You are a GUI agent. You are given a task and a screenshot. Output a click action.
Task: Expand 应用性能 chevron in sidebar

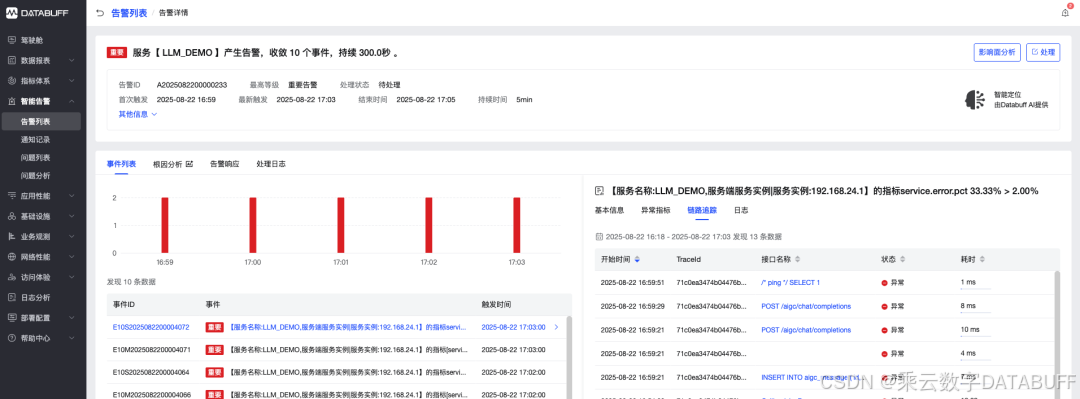coord(72,196)
